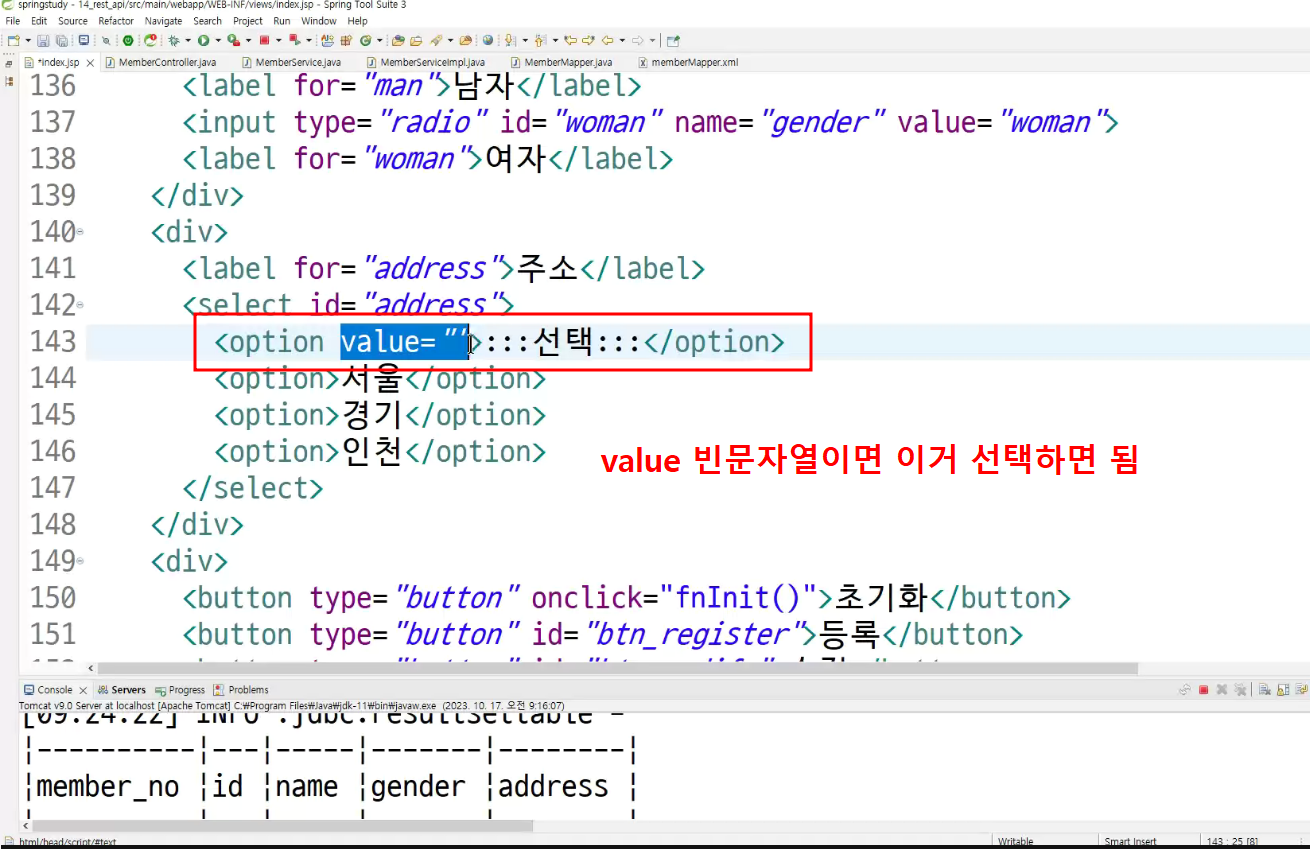Open the Help menu
The image size is (1310, 849).
click(x=358, y=21)
